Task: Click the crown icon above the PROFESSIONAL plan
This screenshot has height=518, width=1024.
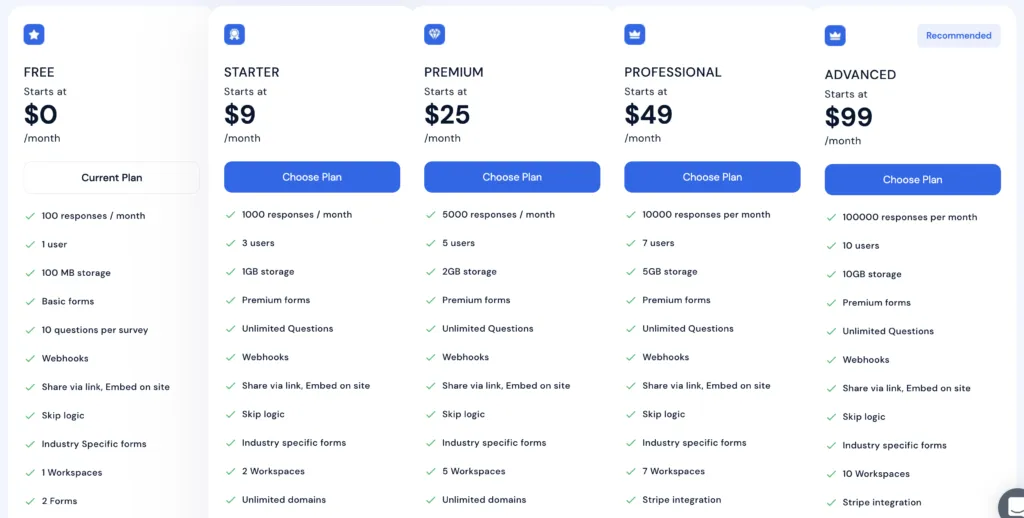Action: click(x=635, y=35)
